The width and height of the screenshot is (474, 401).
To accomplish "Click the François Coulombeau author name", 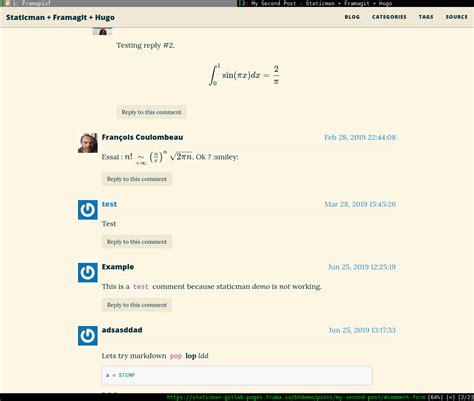I will (142, 137).
